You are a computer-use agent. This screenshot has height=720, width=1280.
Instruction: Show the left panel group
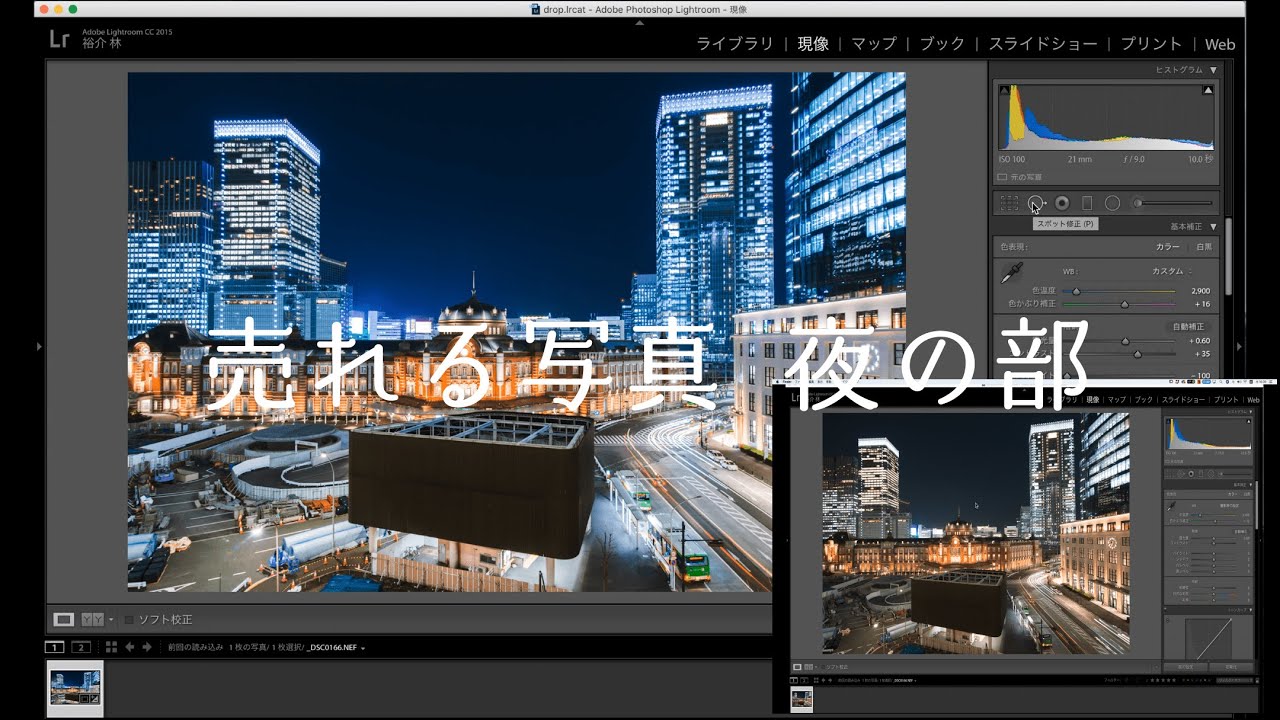(40, 346)
